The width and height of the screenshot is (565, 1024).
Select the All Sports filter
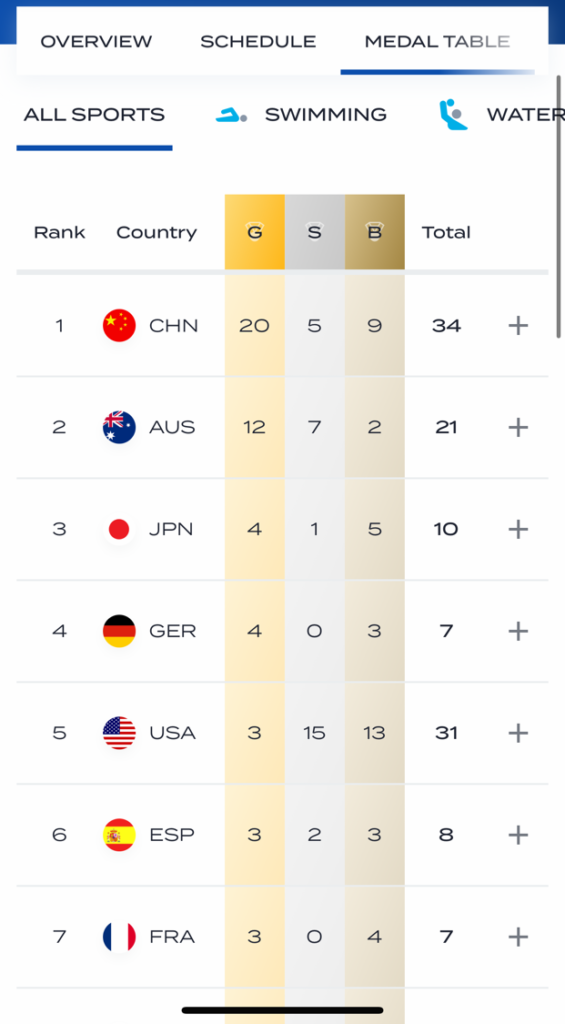(x=94, y=115)
